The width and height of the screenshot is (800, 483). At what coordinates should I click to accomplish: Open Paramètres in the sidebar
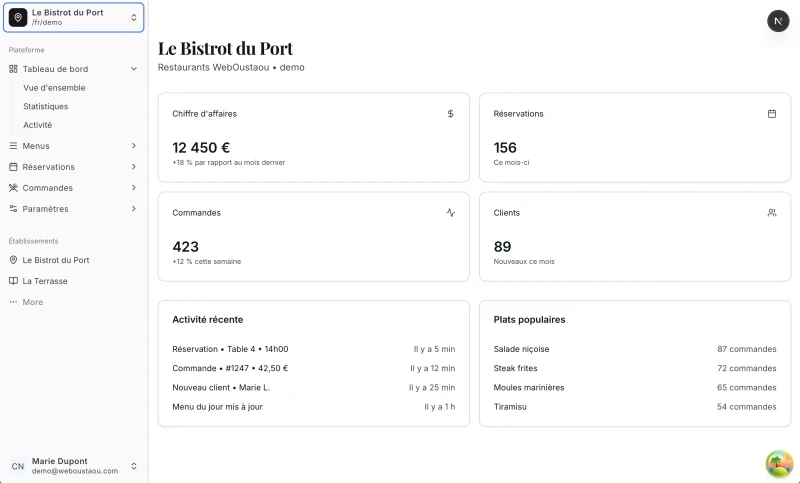(x=73, y=209)
